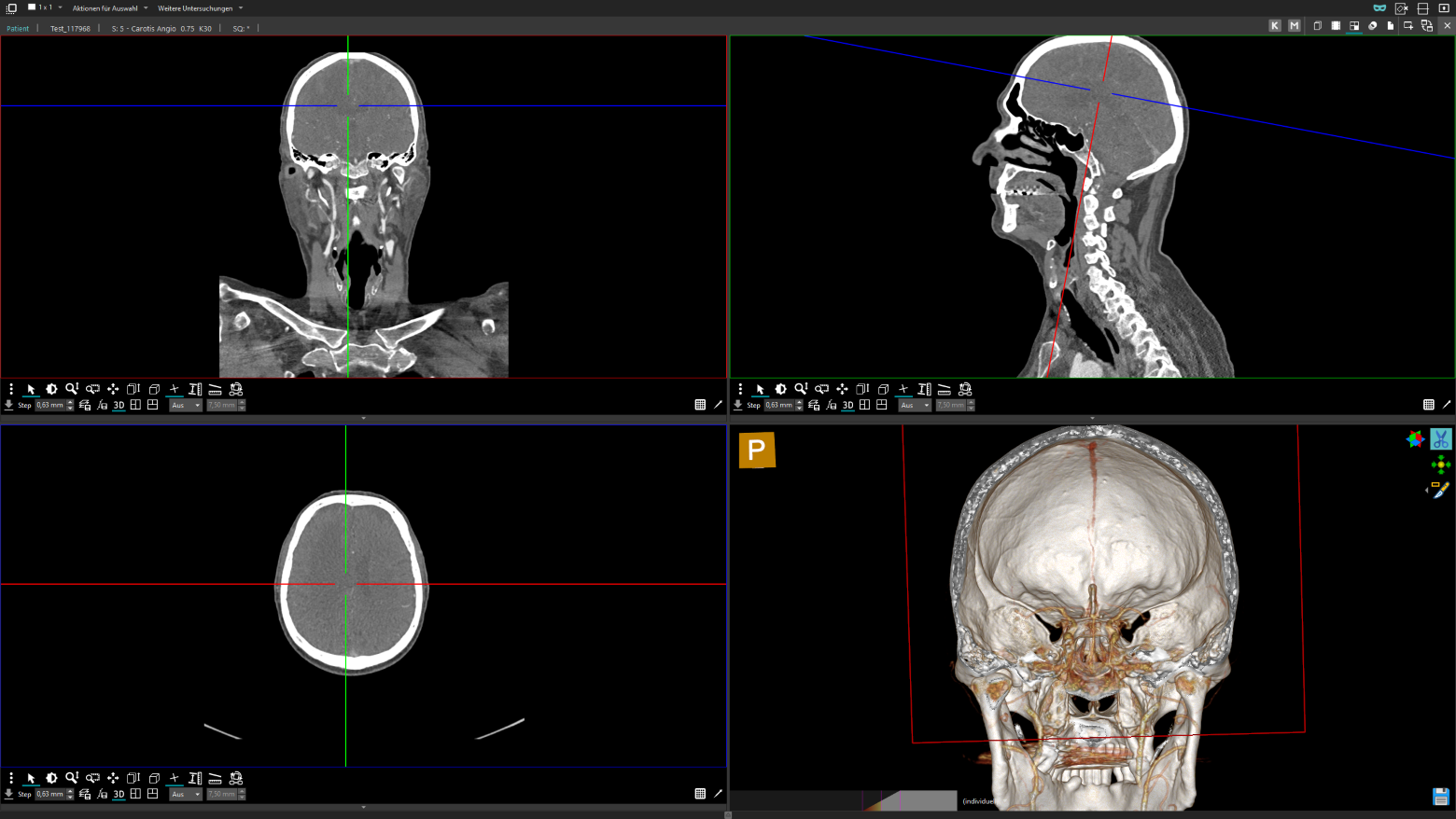The image size is (1456, 819).
Task: Open the Aktionen für Auswahl menu
Action: pos(109,8)
